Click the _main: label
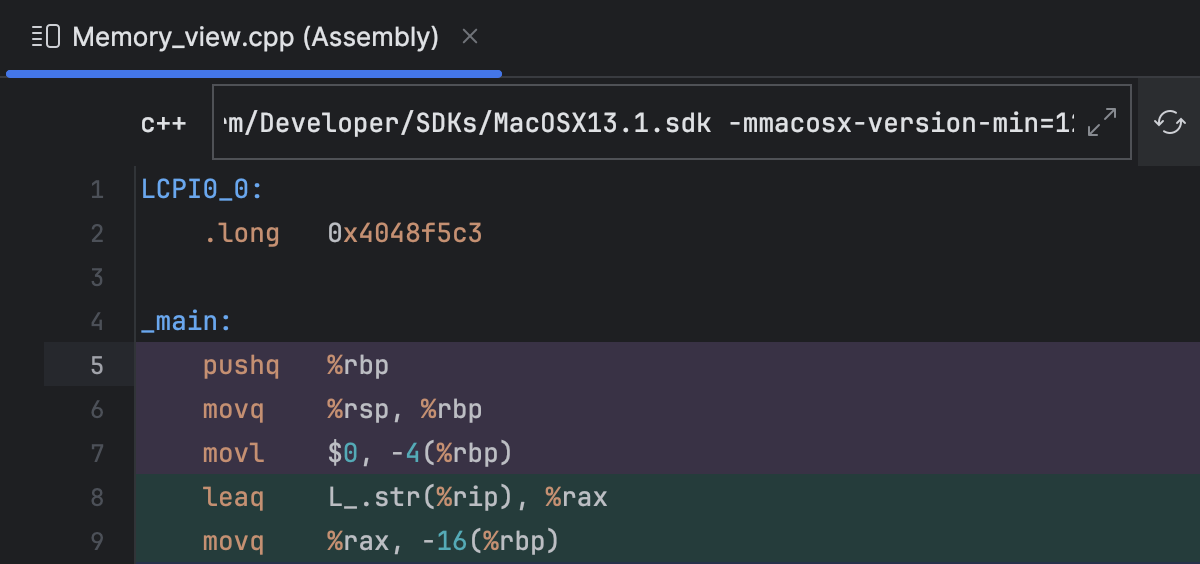The height and width of the screenshot is (564, 1200). [187, 321]
